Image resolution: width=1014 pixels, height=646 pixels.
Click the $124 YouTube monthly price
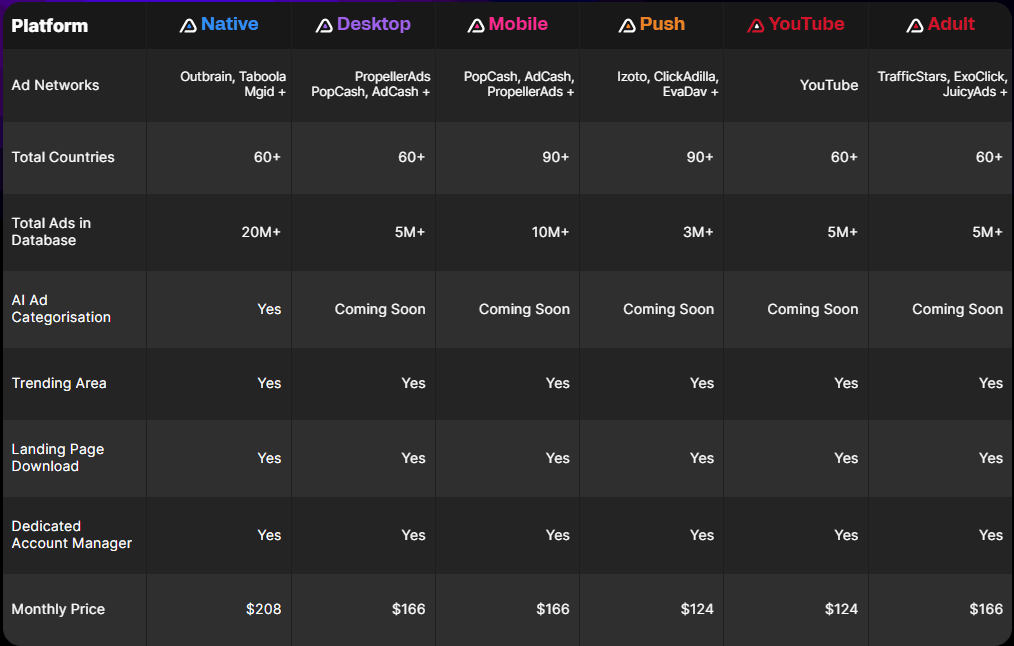tap(841, 609)
